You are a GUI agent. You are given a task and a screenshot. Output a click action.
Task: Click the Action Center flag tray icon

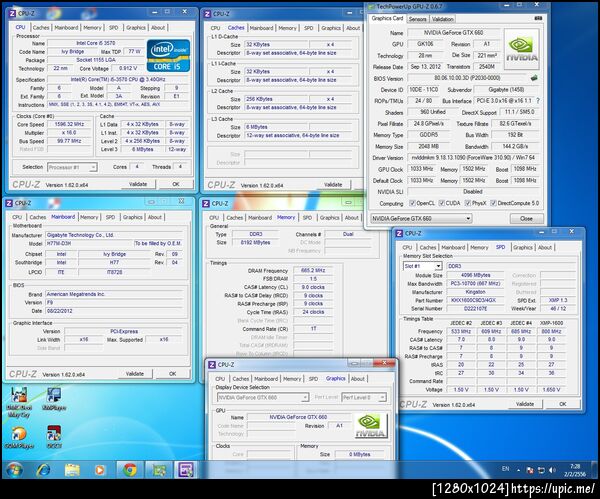click(530, 470)
